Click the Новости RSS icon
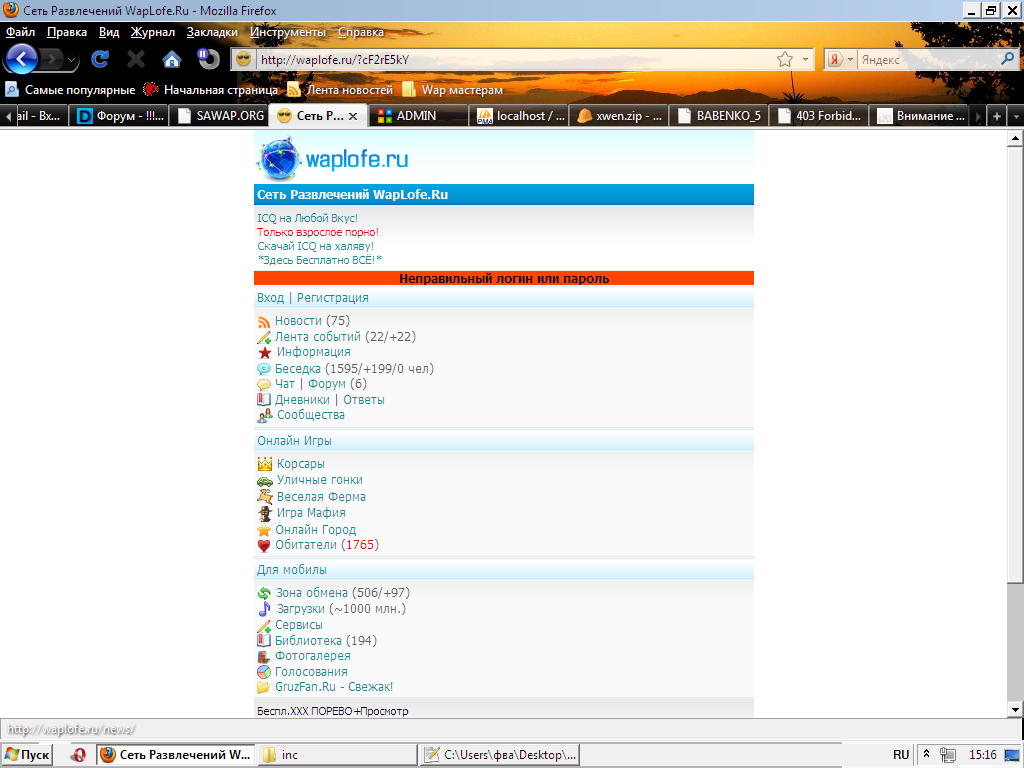This screenshot has height=768, width=1024. pos(264,322)
